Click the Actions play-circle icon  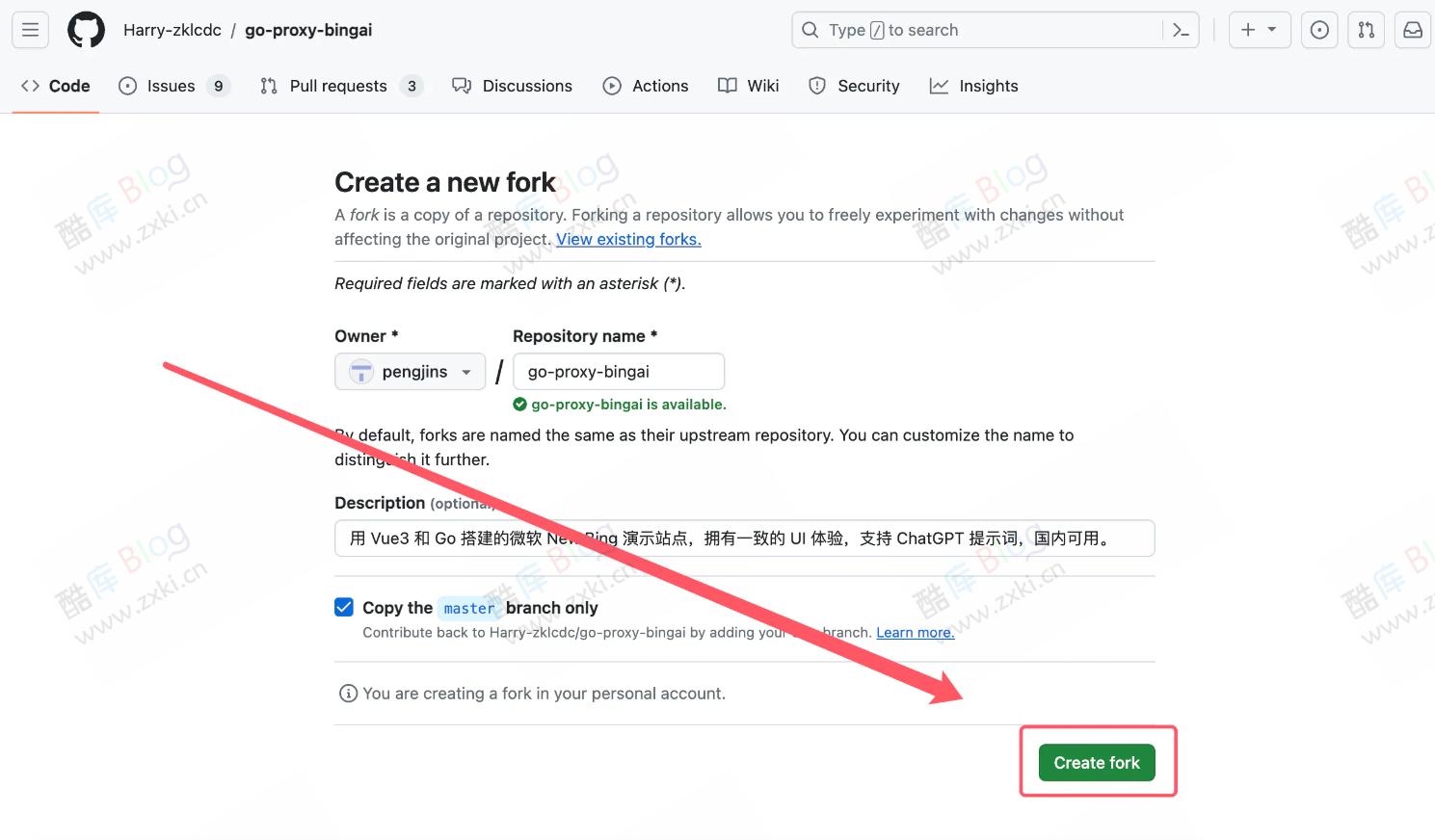(611, 86)
